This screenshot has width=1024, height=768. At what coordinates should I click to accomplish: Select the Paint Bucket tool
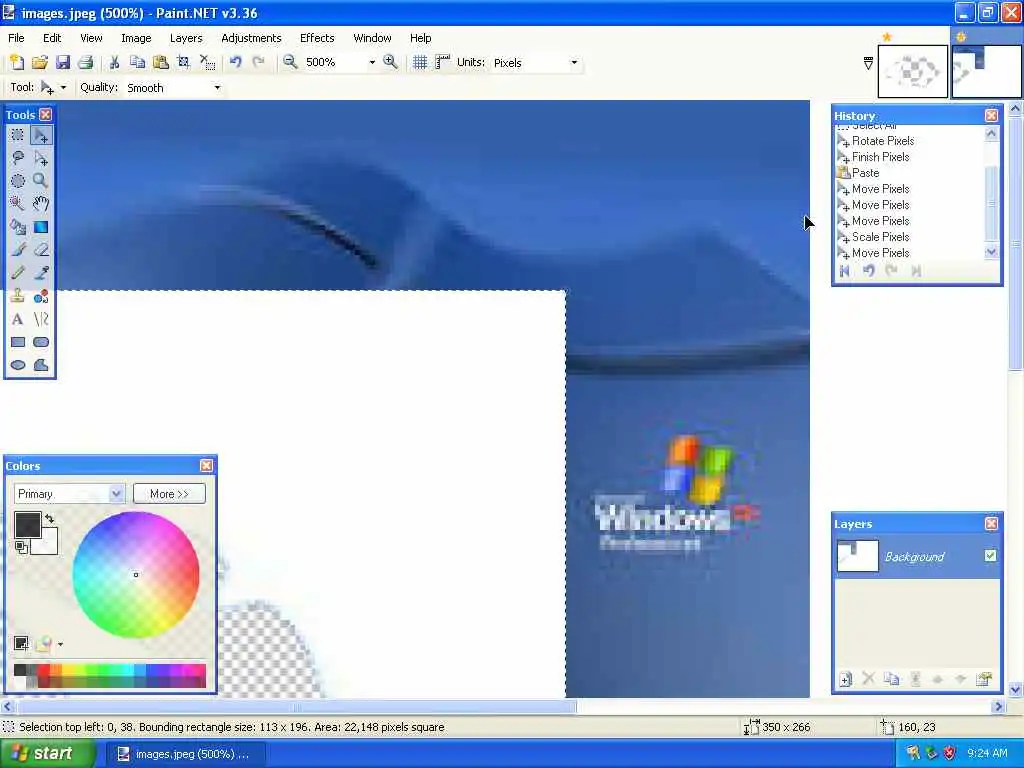click(x=18, y=227)
